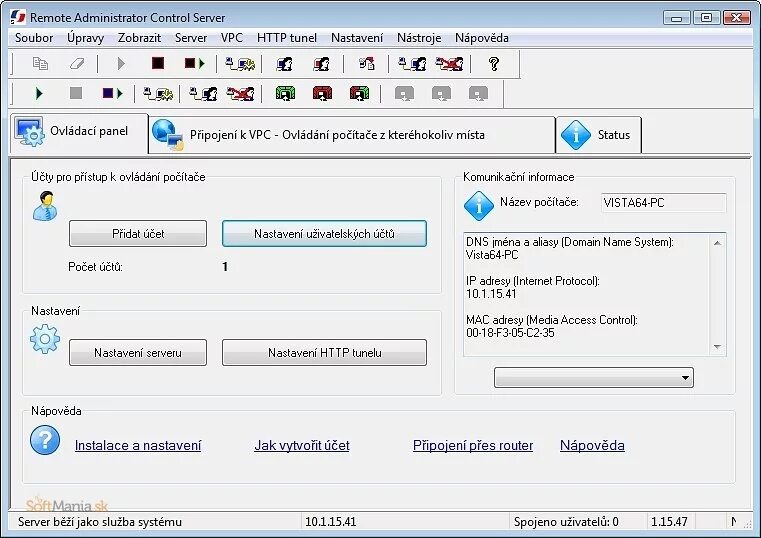This screenshot has width=761, height=538.
Task: Switch to the Připojení k VPC tab
Action: [x=352, y=135]
